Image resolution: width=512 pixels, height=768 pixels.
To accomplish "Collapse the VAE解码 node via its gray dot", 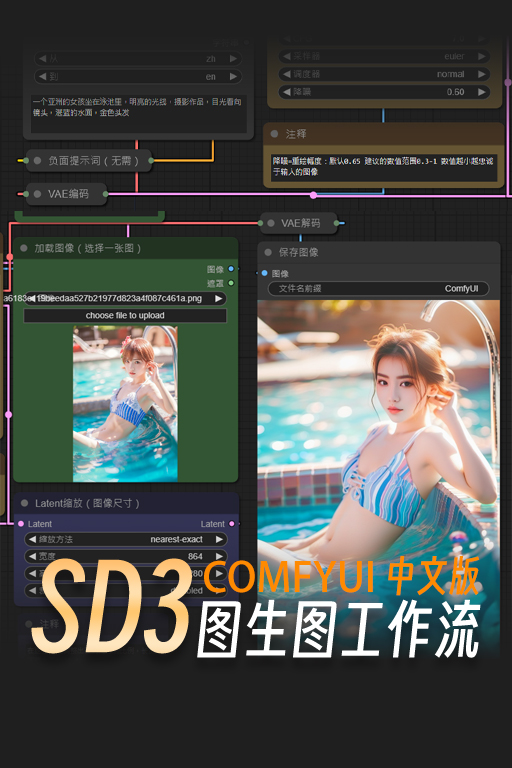I will pyautogui.click(x=270, y=223).
